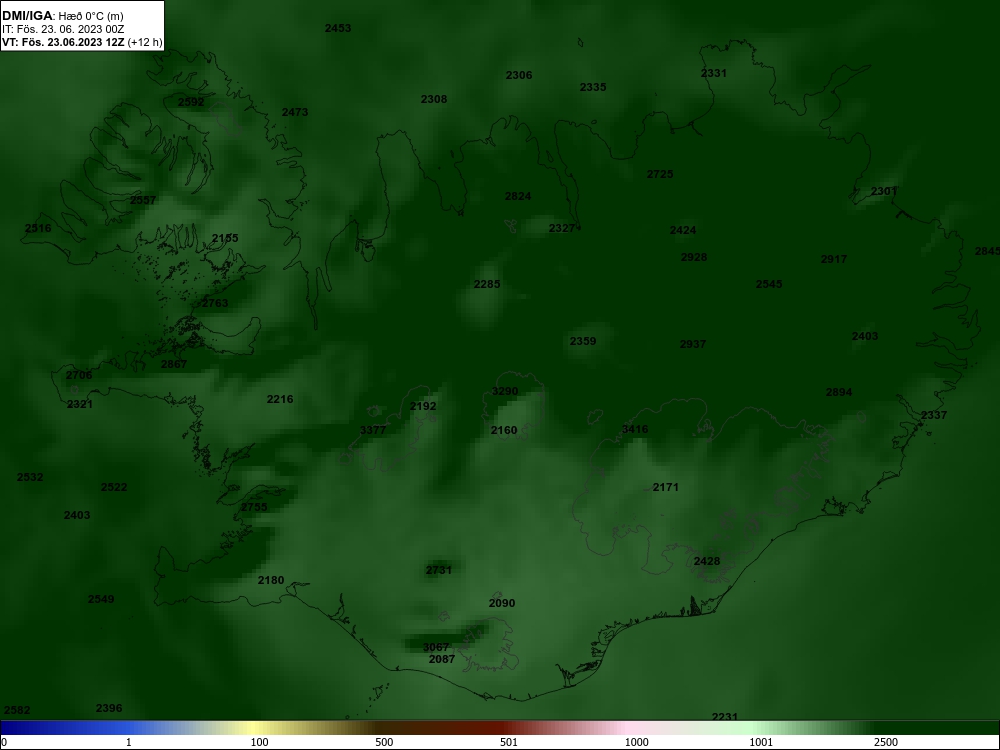Click the 2337 value on the east coast
1000x750 pixels.
point(934,415)
